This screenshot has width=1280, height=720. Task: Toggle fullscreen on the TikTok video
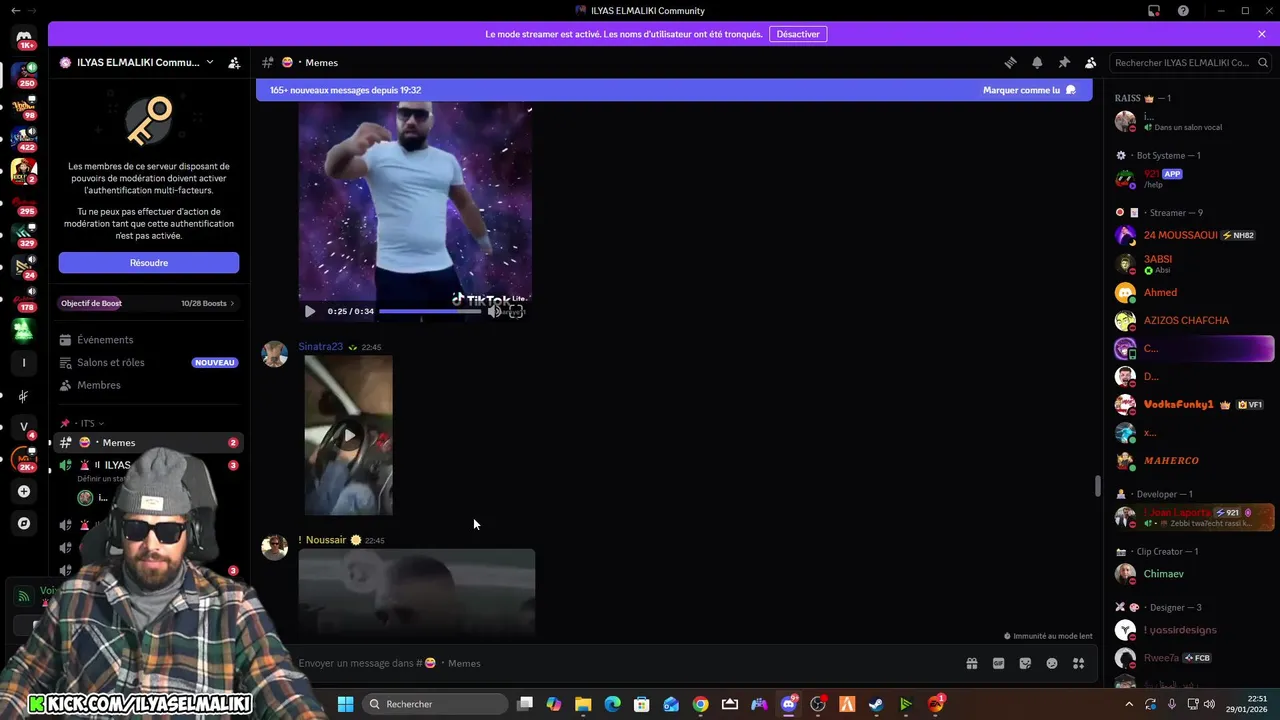(x=516, y=311)
